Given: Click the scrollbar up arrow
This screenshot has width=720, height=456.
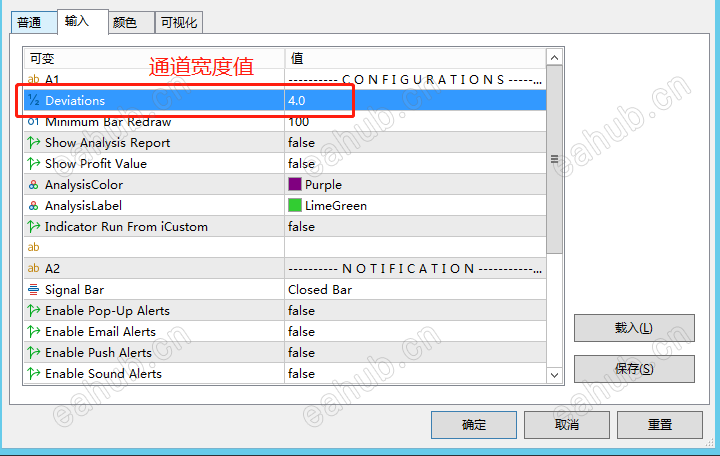Looking at the screenshot, I should (554, 57).
